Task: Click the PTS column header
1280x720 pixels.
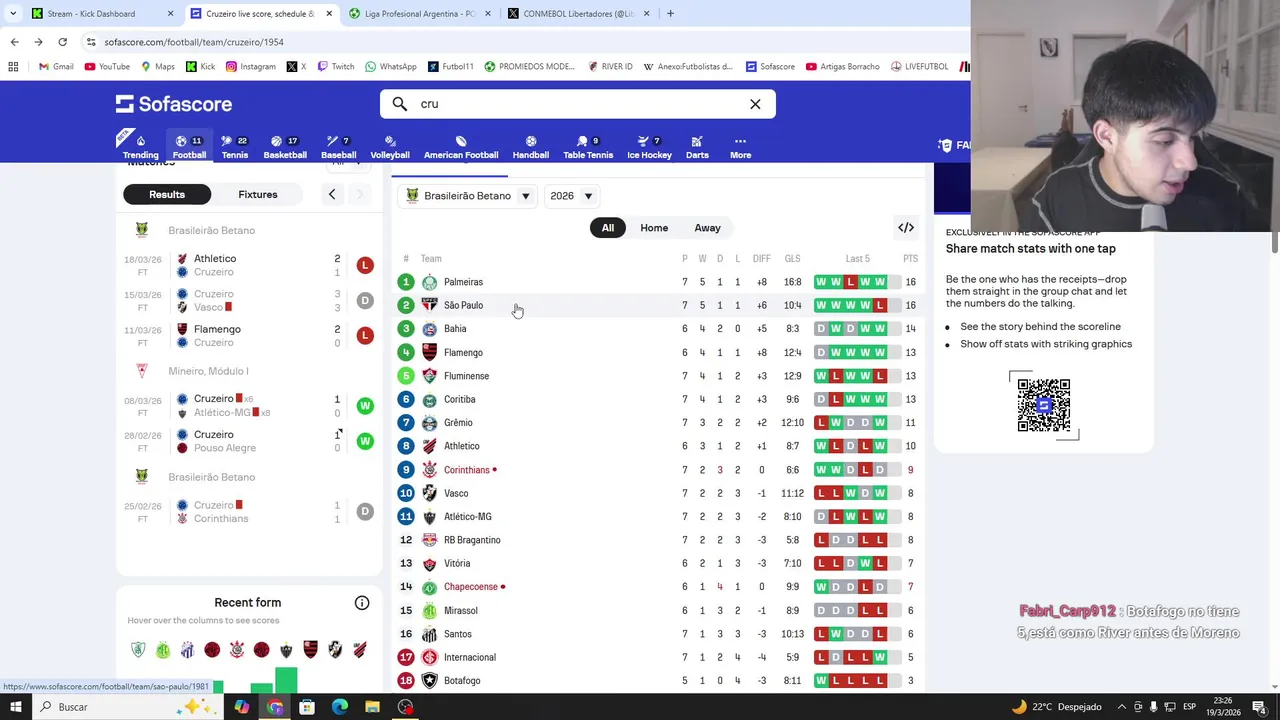Action: coord(910,259)
